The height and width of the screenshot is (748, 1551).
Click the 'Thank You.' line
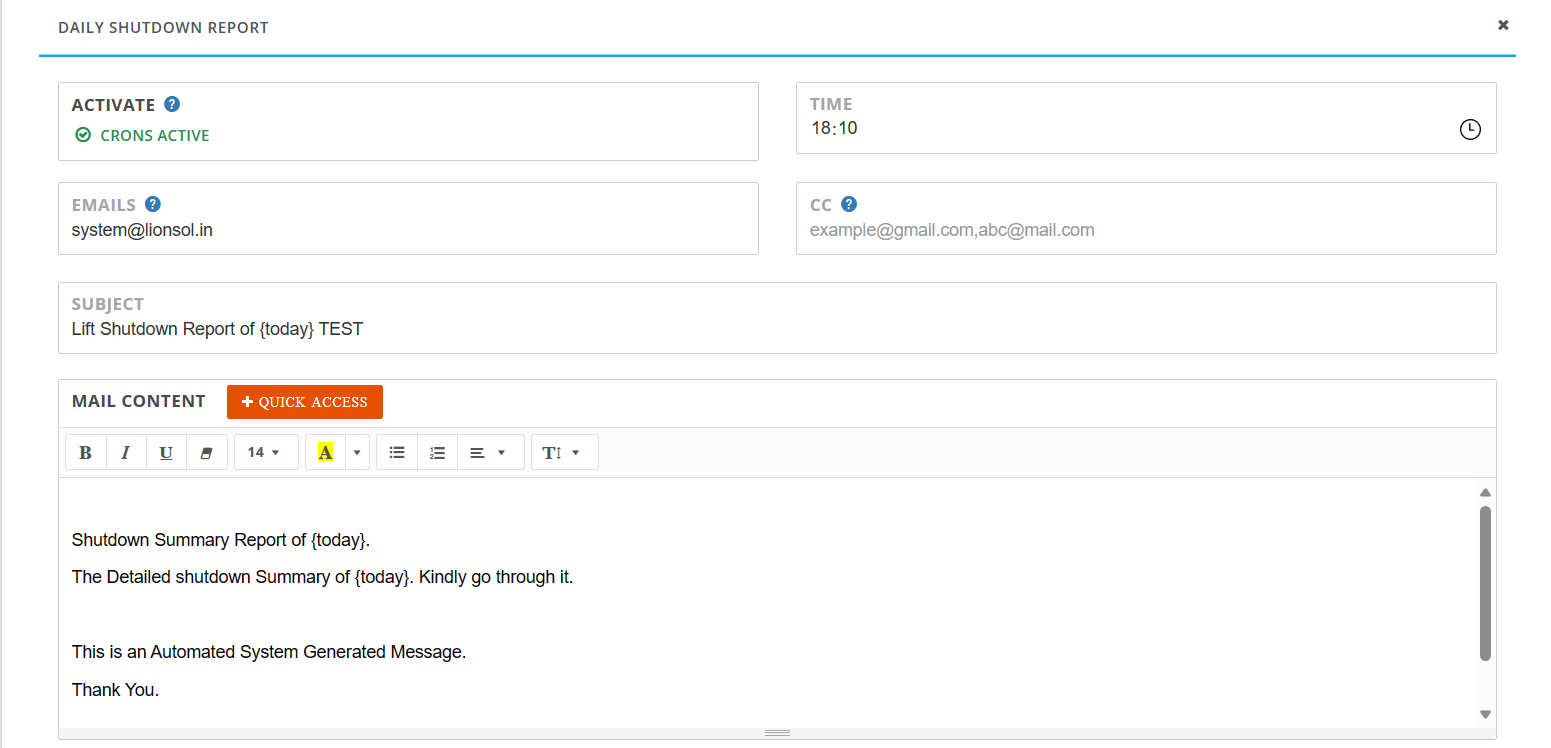click(116, 690)
